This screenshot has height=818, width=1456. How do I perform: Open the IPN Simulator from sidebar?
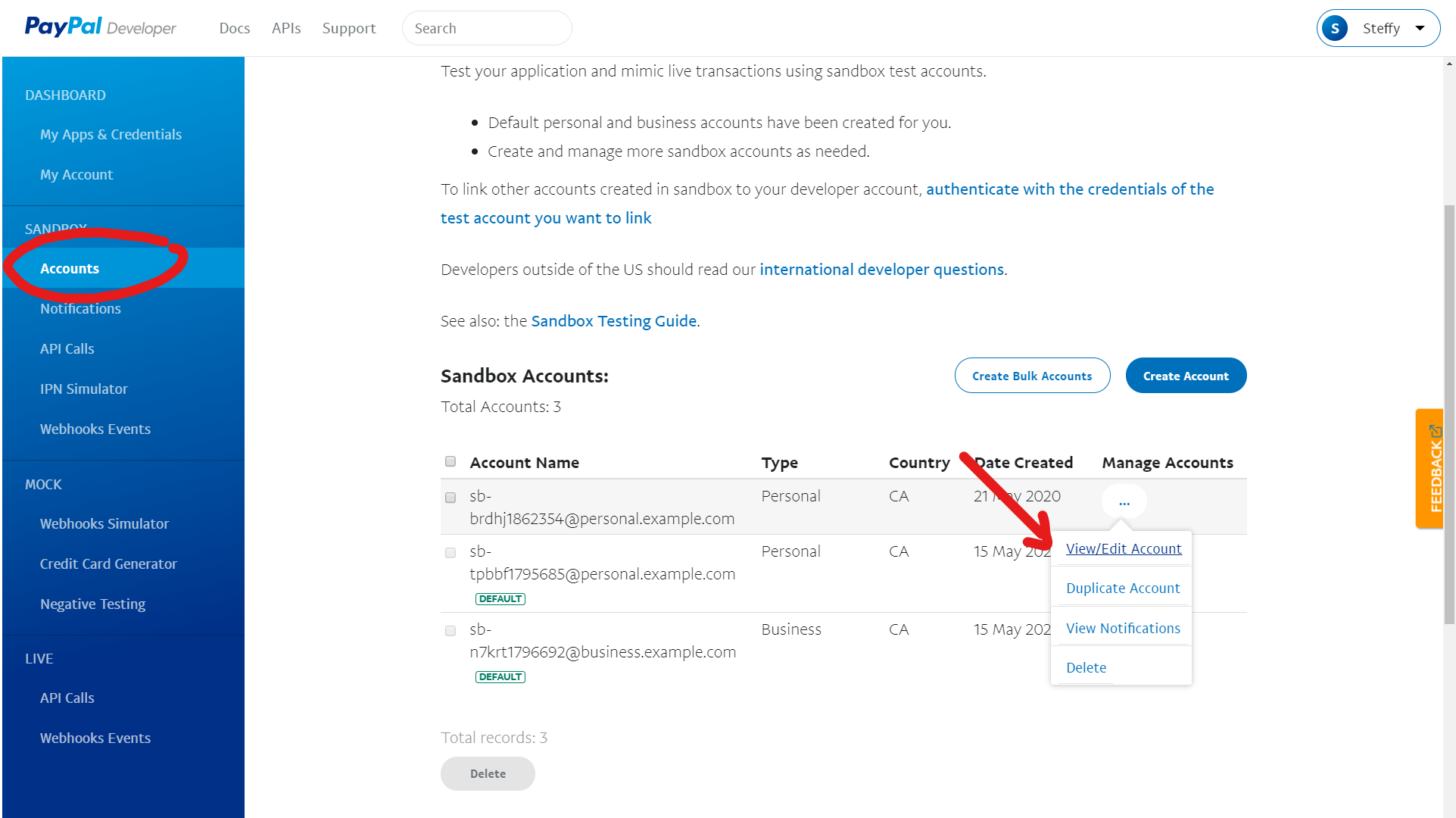(83, 389)
